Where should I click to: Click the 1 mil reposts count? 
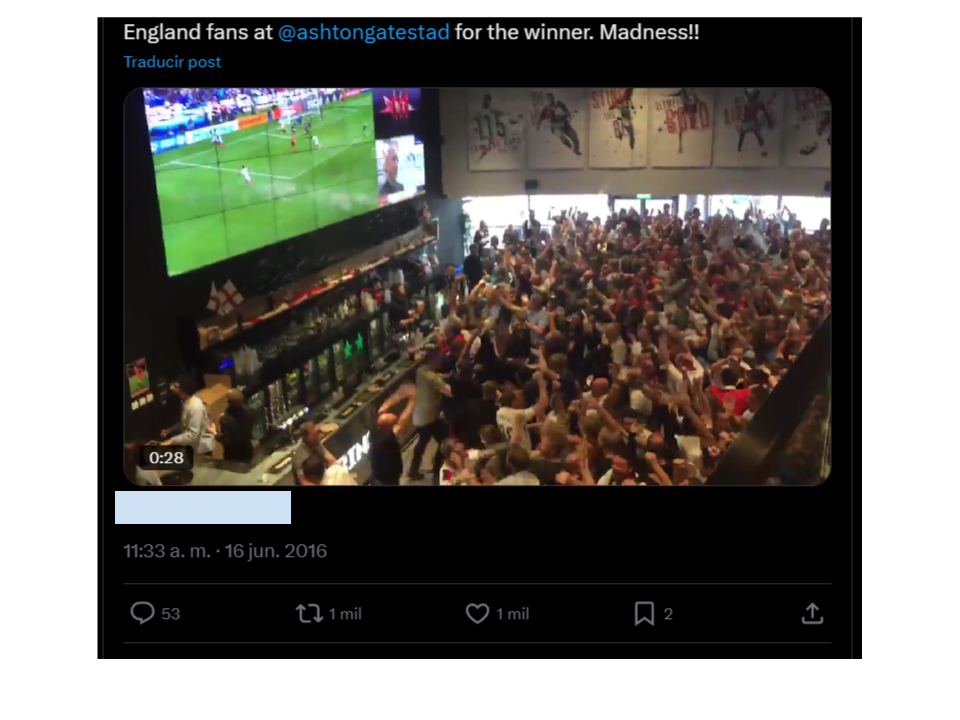[x=345, y=613]
